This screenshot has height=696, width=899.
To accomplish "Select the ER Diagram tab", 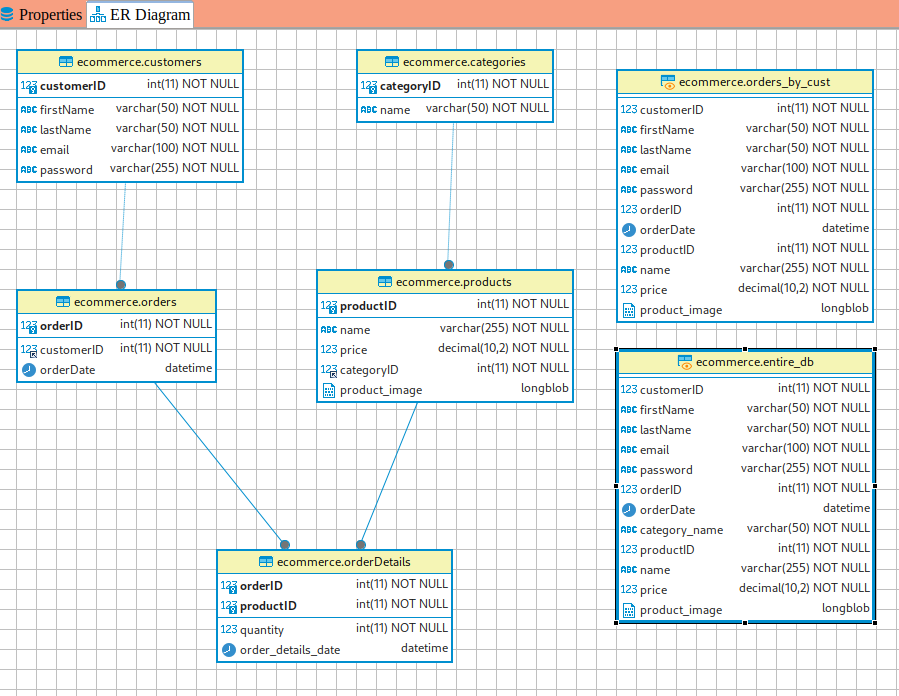I will coord(140,15).
